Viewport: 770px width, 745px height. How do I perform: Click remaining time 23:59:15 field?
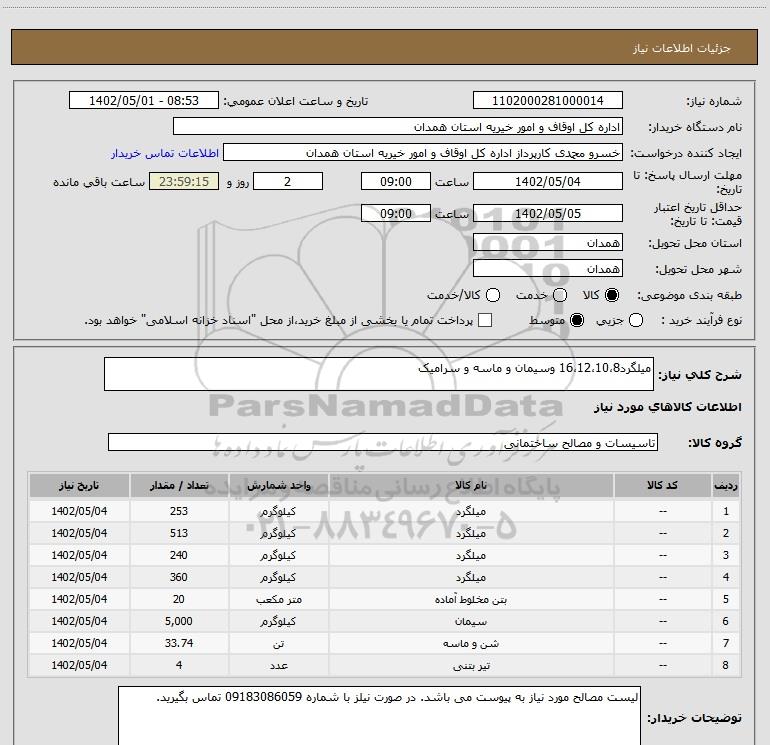(x=184, y=181)
